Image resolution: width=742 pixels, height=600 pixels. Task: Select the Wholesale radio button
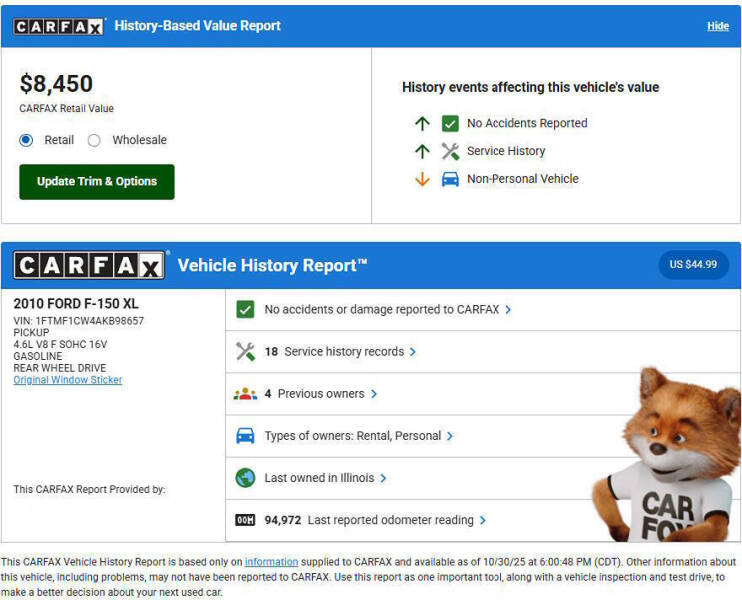click(94, 140)
